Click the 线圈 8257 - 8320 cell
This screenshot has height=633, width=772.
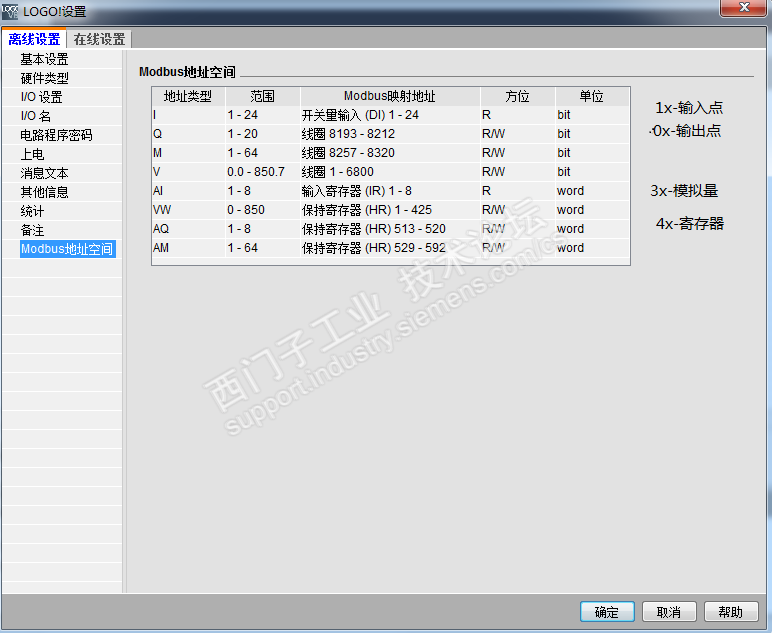pyautogui.click(x=390, y=153)
